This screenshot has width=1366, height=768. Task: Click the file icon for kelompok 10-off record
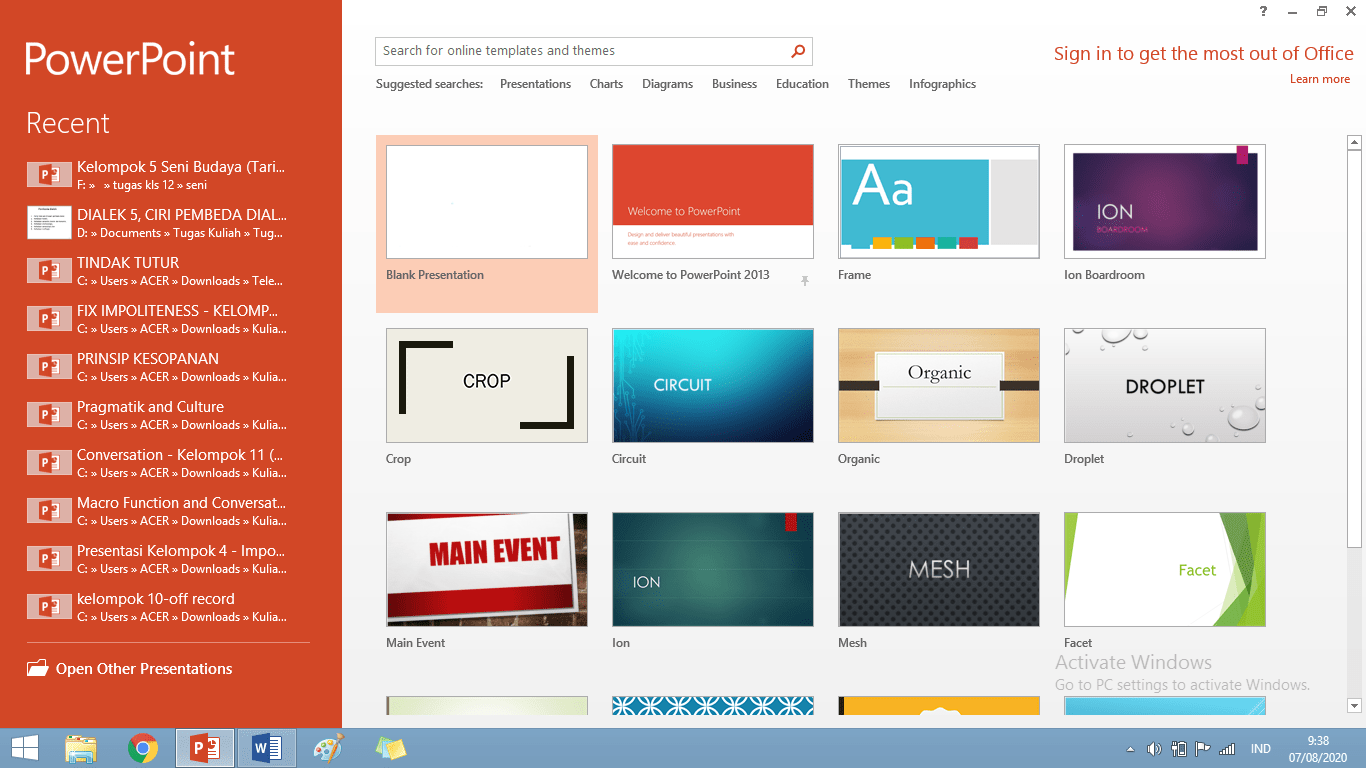coord(49,606)
